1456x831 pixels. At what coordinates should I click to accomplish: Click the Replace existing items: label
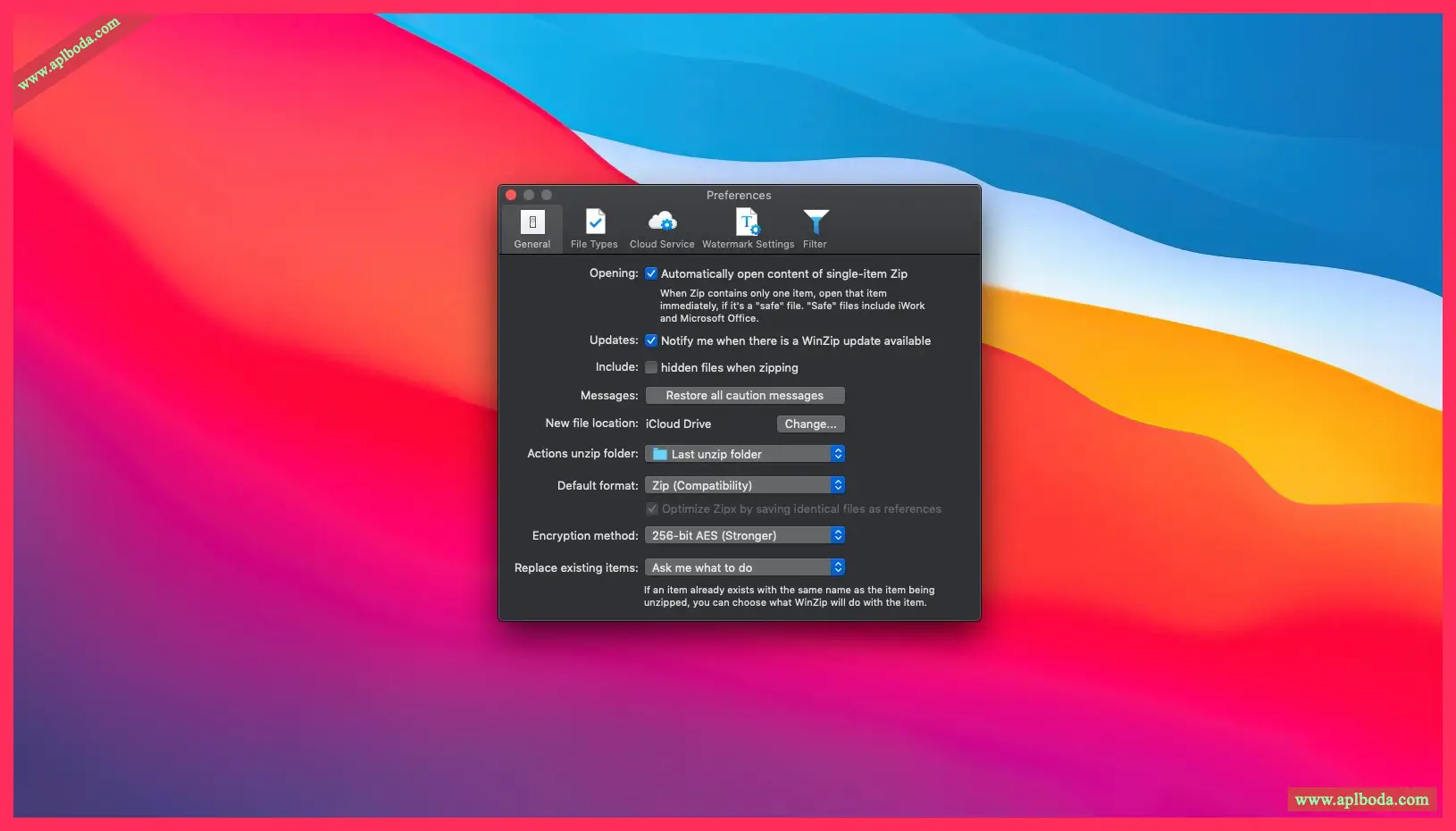pos(576,568)
